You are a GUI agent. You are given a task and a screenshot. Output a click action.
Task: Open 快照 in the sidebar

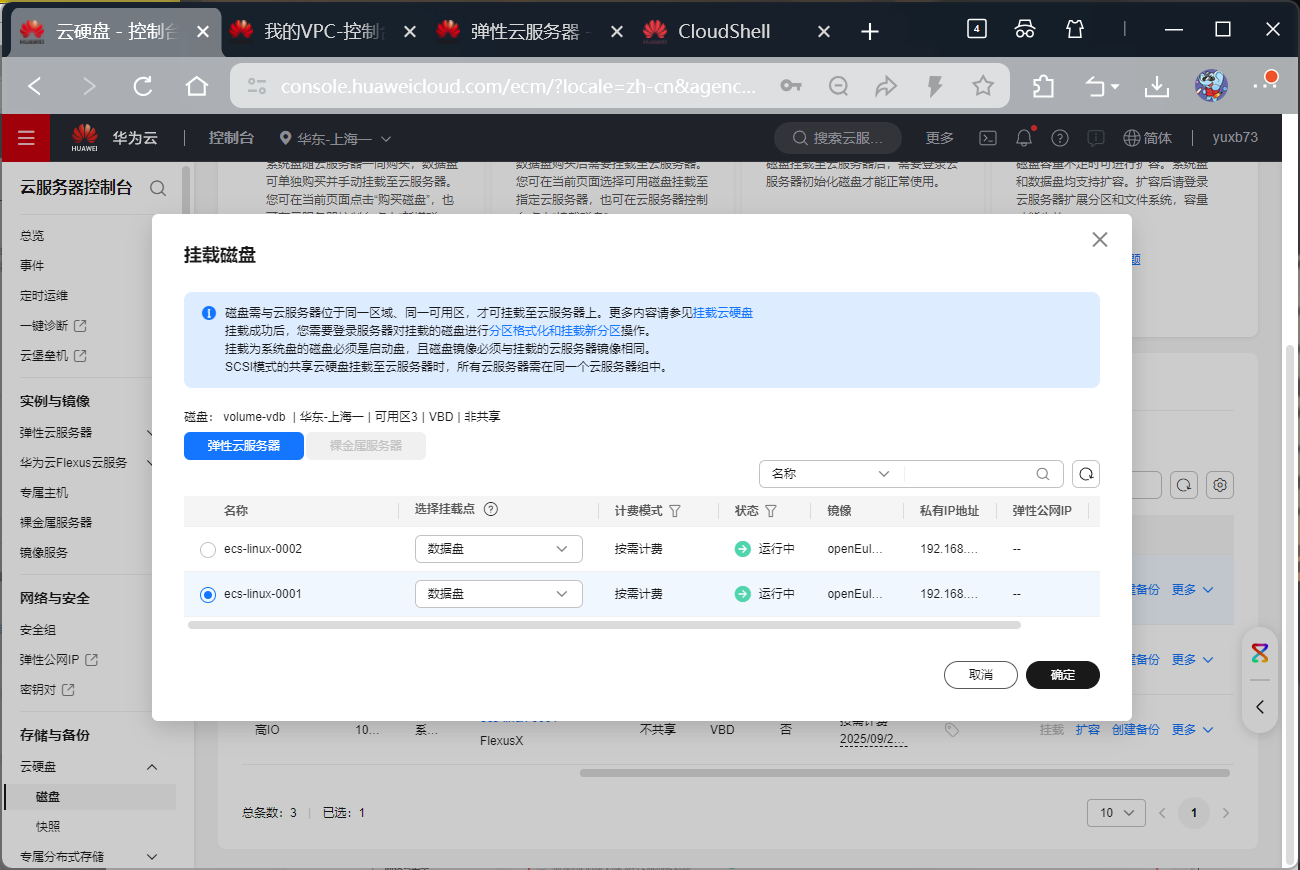click(x=48, y=826)
